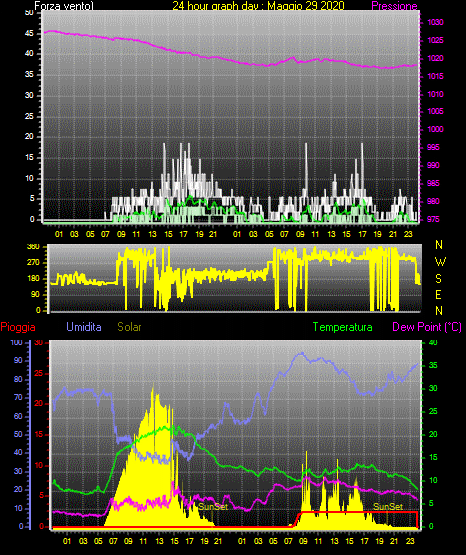
Task: Click the first SunSet marker text
Action: click(213, 507)
